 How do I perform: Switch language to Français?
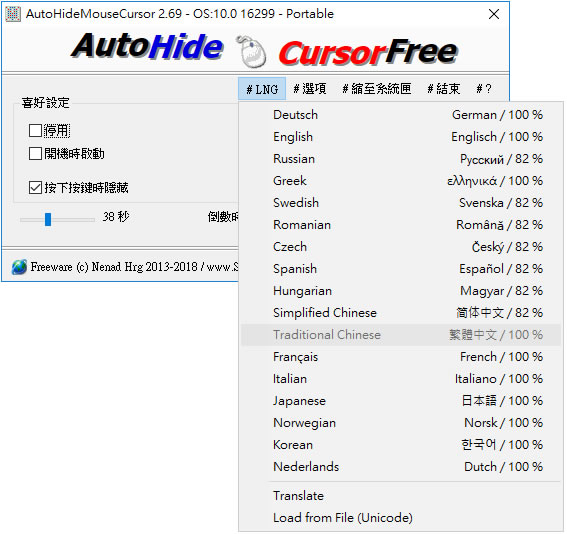[x=401, y=357]
